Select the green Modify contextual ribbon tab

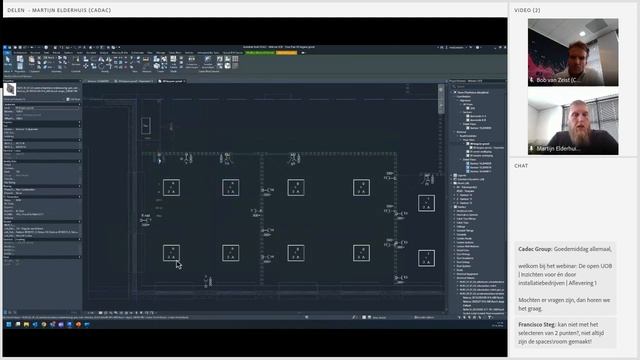coord(260,53)
